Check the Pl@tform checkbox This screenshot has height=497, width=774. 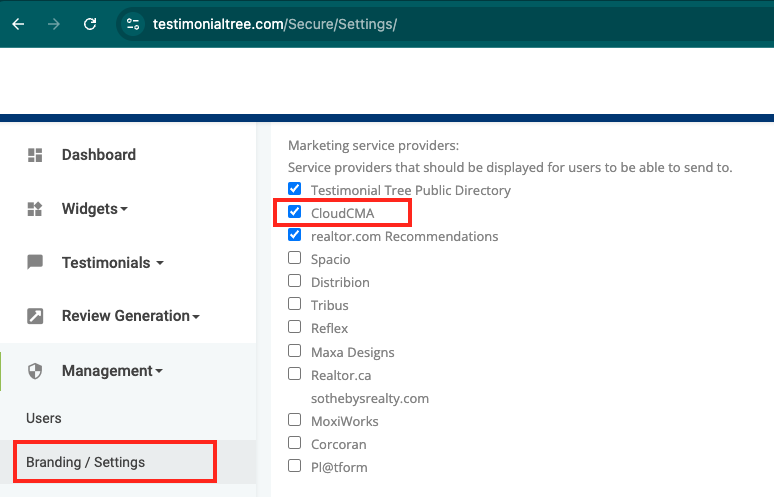(295, 466)
